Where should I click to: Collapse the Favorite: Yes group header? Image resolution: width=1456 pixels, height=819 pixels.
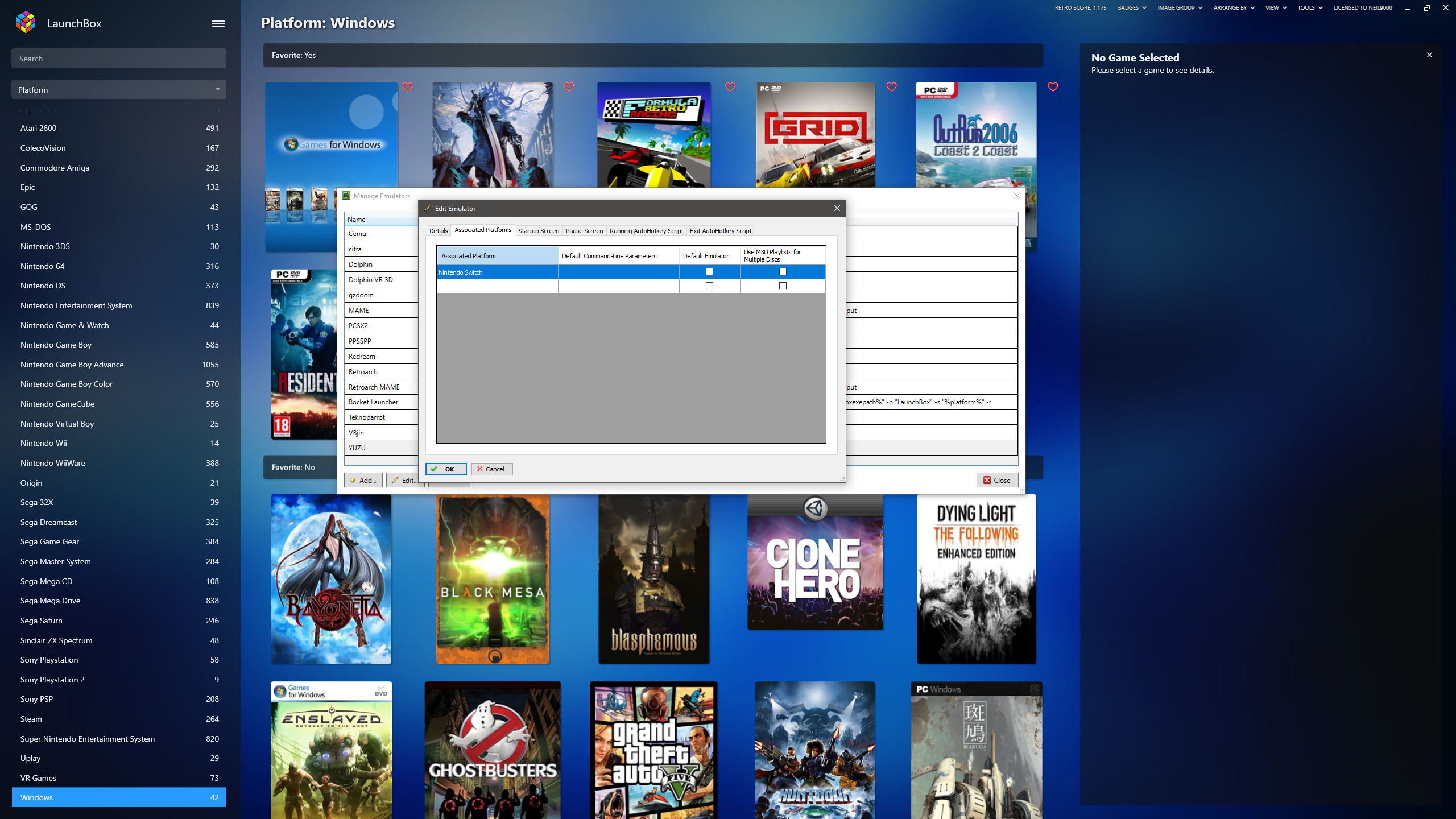653,55
